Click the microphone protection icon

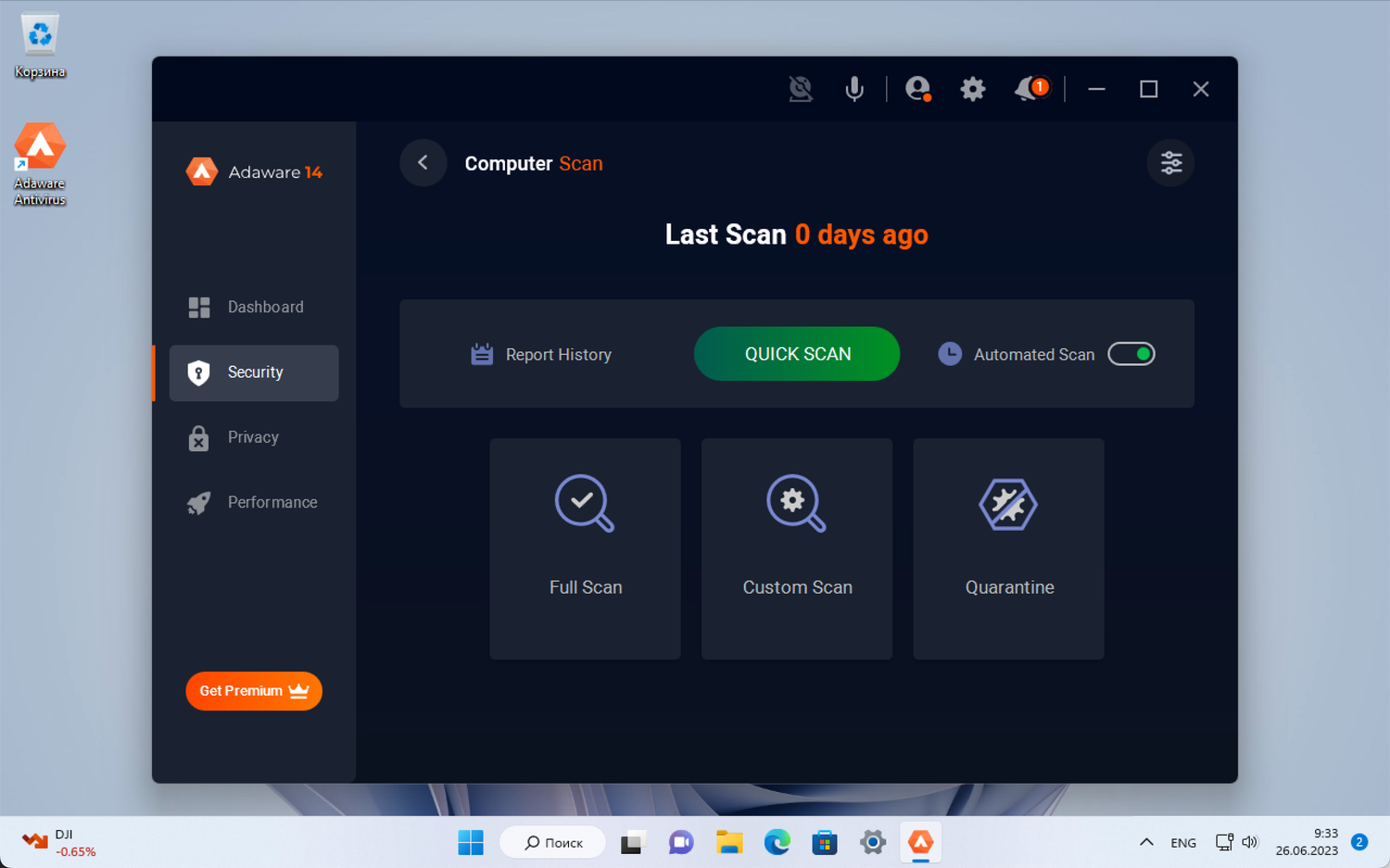[x=854, y=89]
